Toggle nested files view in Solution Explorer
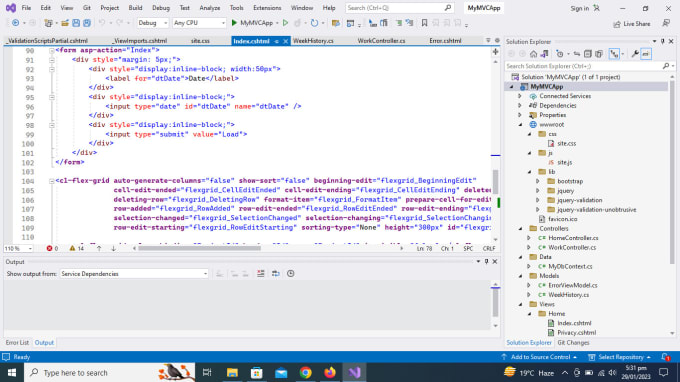Screen dimensions: 680x382 [x=614, y=54]
